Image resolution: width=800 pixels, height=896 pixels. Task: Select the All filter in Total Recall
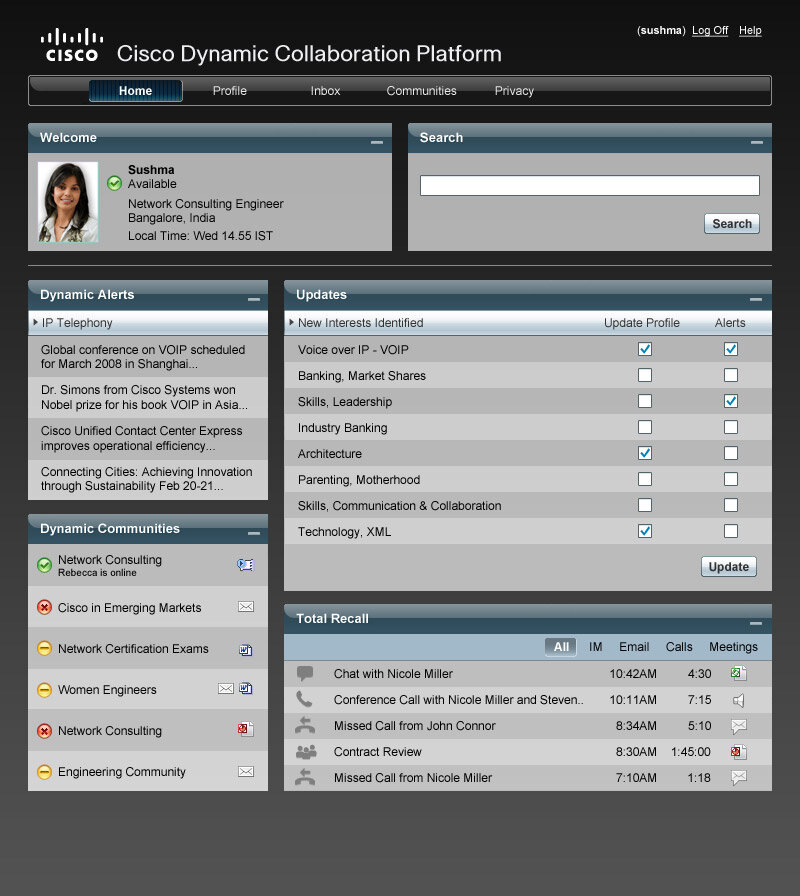tap(561, 646)
